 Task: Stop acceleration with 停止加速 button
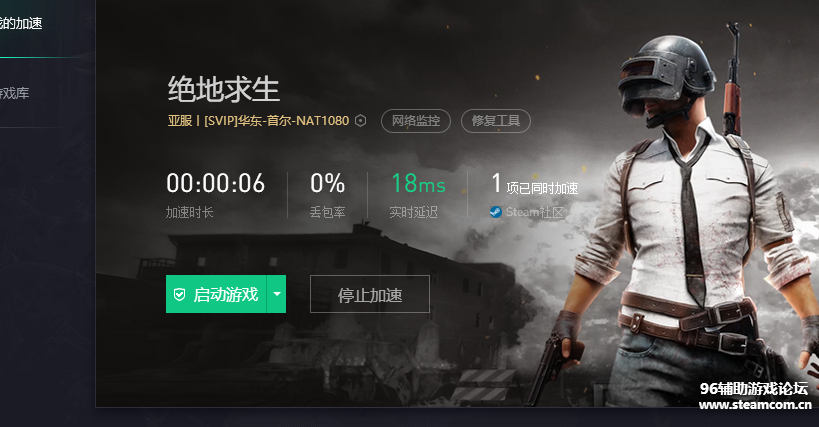click(370, 294)
